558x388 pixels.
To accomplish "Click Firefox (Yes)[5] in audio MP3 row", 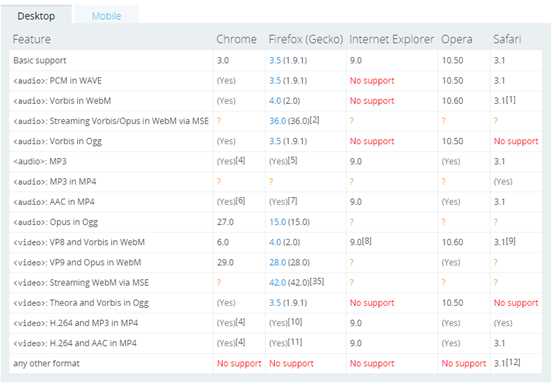I will (283, 161).
